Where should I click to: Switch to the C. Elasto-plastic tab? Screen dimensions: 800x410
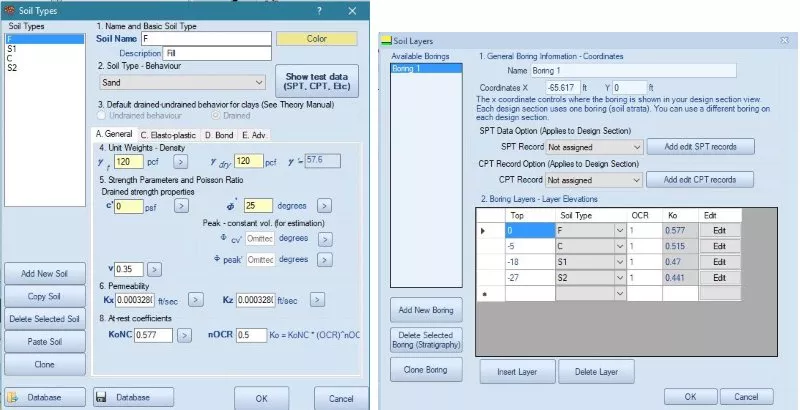tap(168, 135)
